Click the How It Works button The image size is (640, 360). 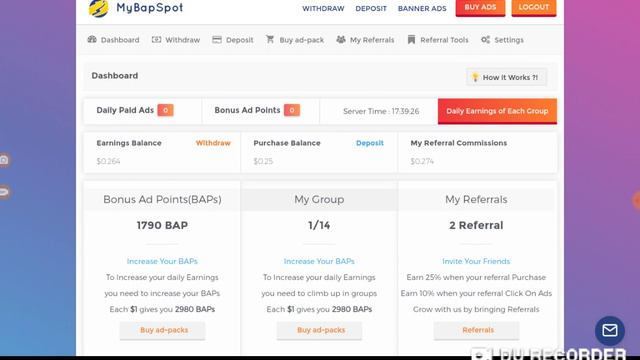[x=507, y=77]
